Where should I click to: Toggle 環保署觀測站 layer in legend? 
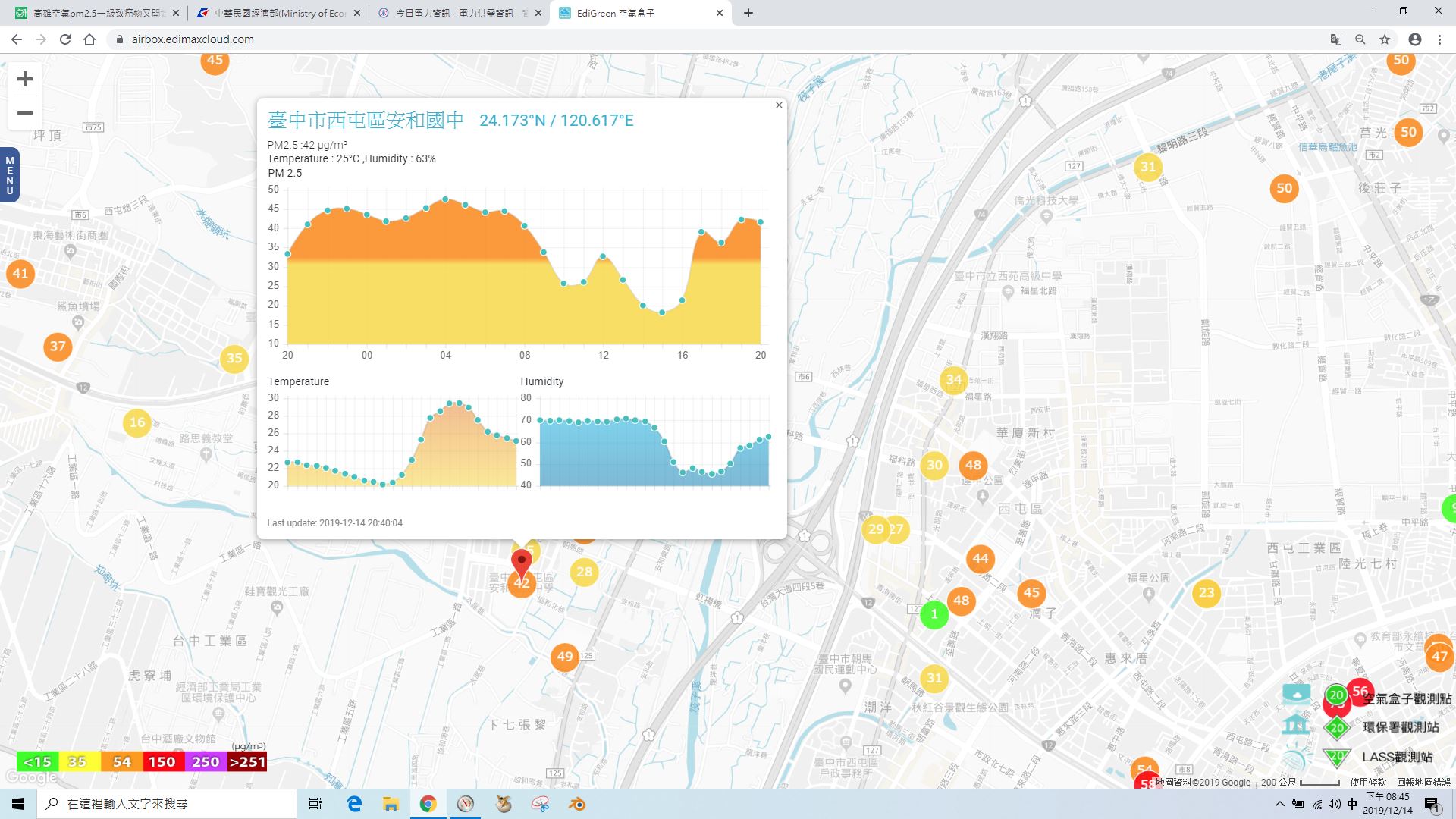(x=1401, y=727)
